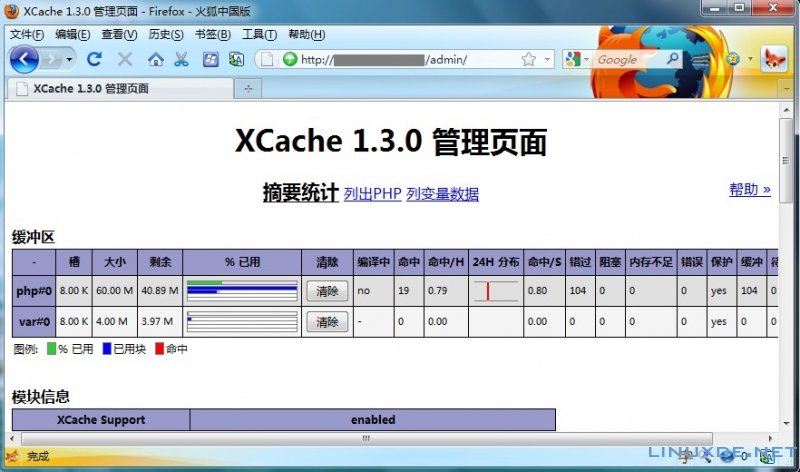The image size is (800, 472).
Task: Click the 40.89 M remaining cell
Action: pos(160,291)
